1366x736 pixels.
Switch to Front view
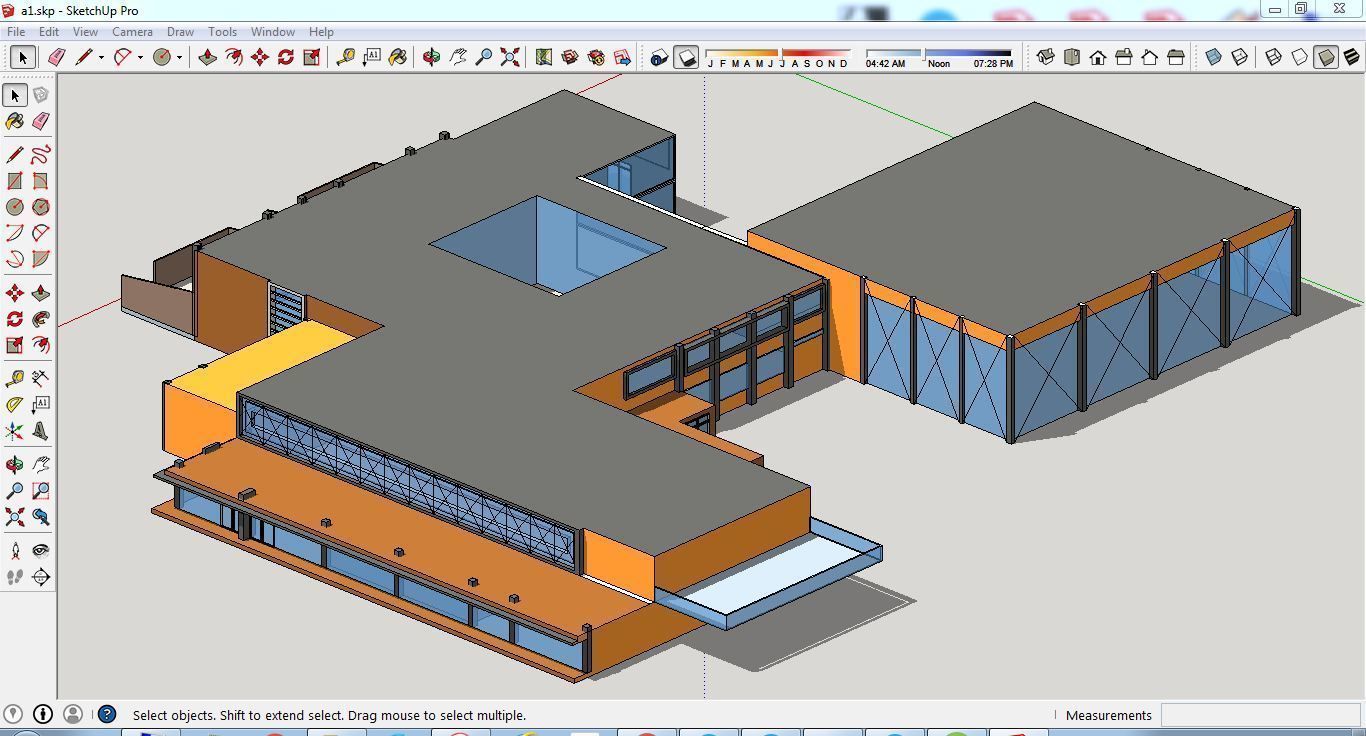(1098, 57)
